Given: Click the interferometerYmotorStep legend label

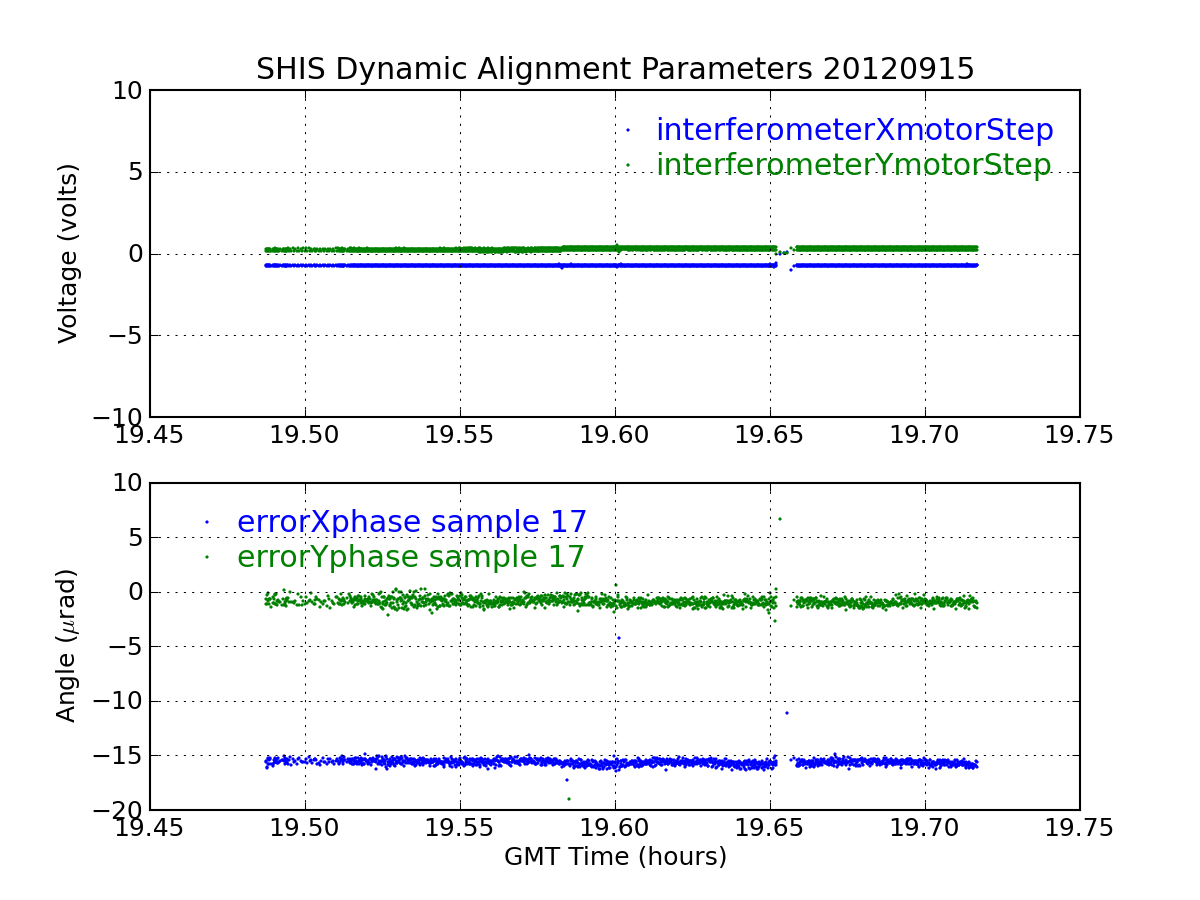Looking at the screenshot, I should tap(853, 165).
